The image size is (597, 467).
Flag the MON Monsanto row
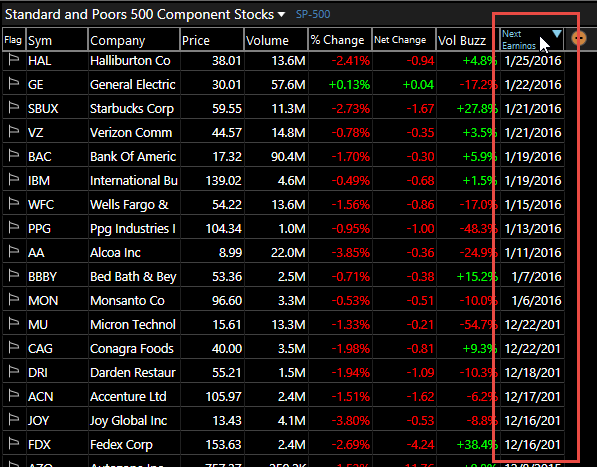[14, 300]
